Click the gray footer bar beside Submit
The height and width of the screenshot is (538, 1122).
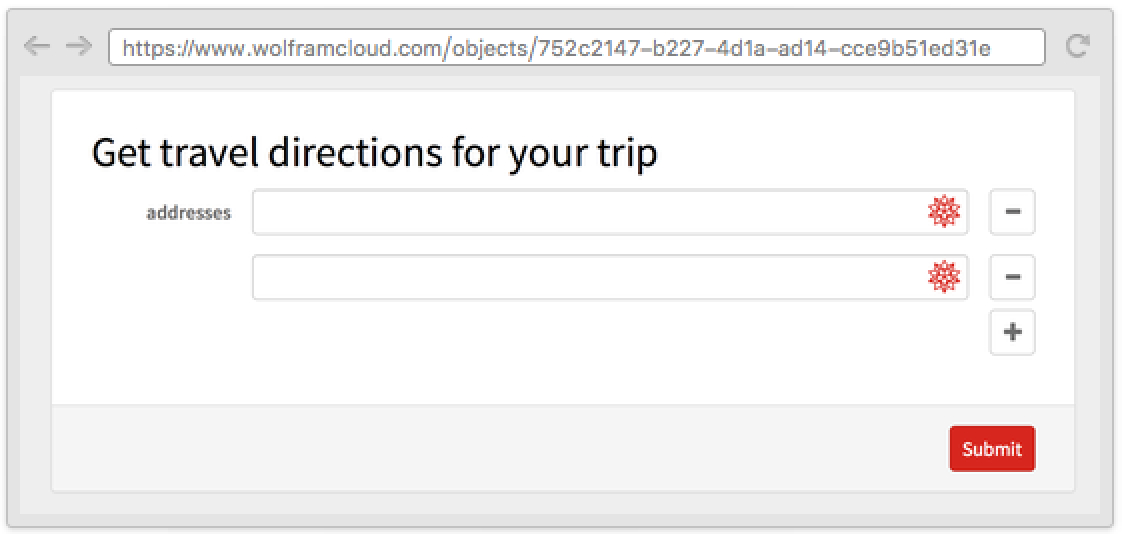click(x=501, y=449)
